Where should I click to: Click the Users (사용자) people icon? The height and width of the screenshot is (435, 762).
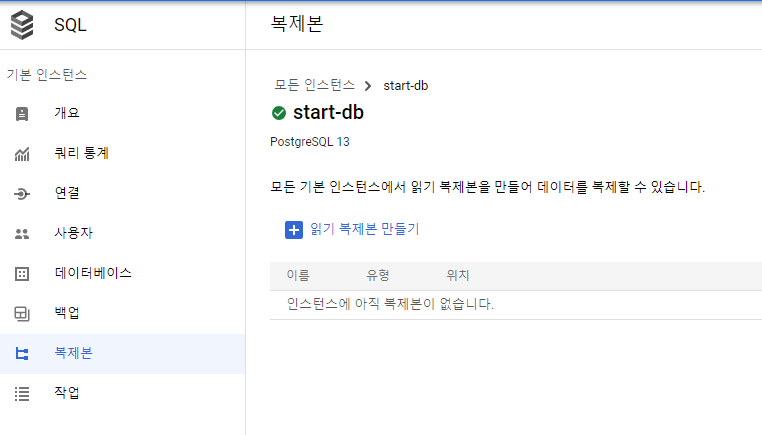click(x=22, y=234)
